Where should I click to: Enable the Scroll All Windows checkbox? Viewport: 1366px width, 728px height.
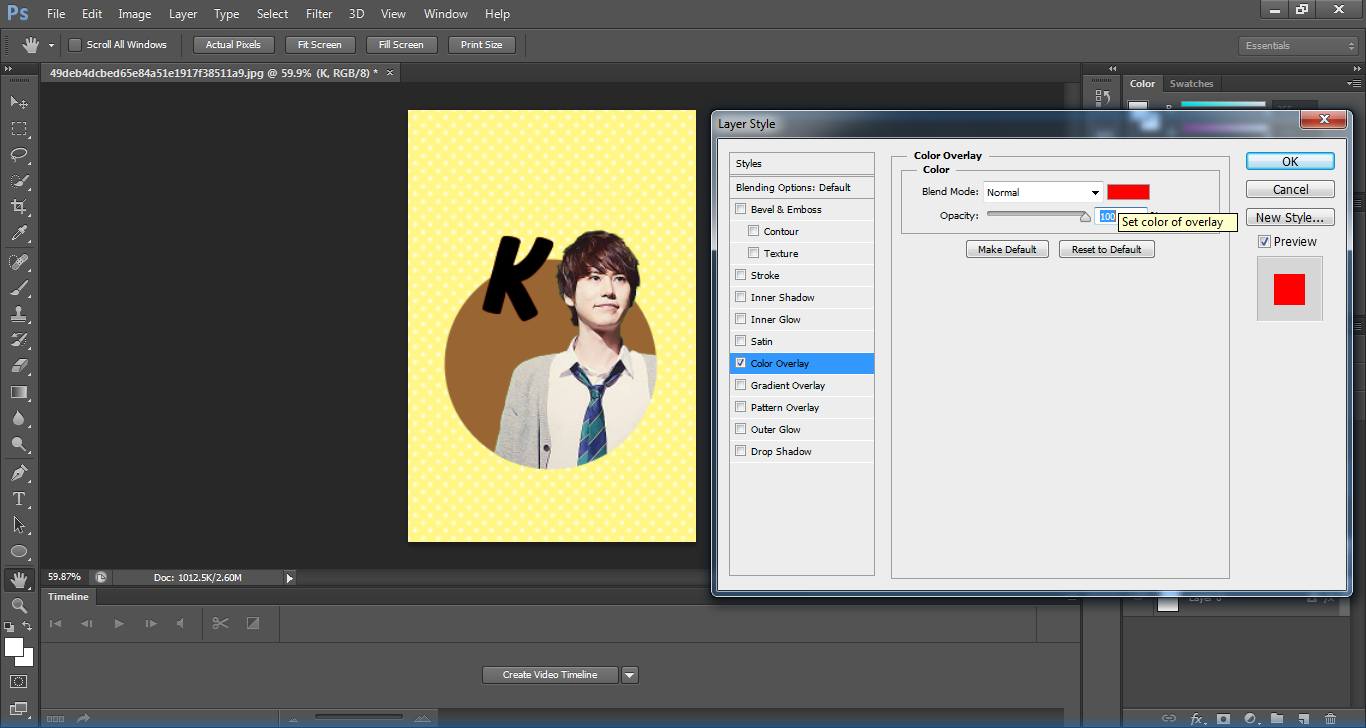75,45
